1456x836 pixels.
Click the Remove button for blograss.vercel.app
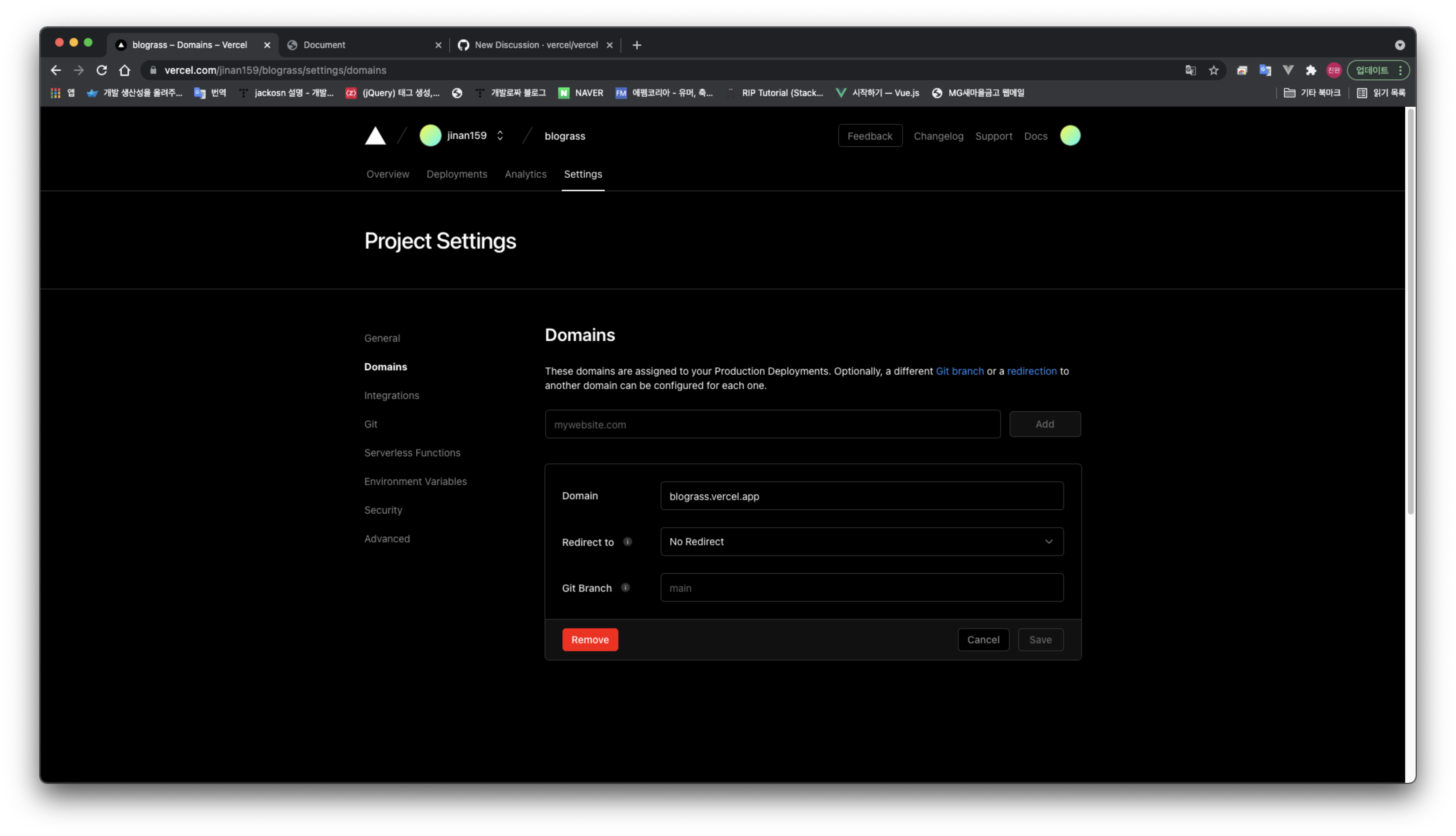590,639
